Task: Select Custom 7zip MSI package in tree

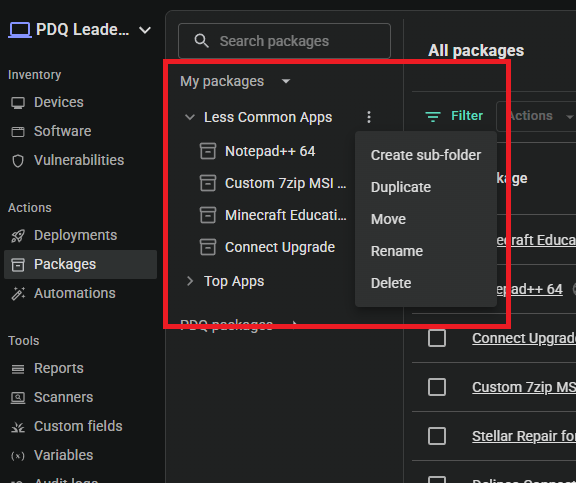Action: pos(285,183)
